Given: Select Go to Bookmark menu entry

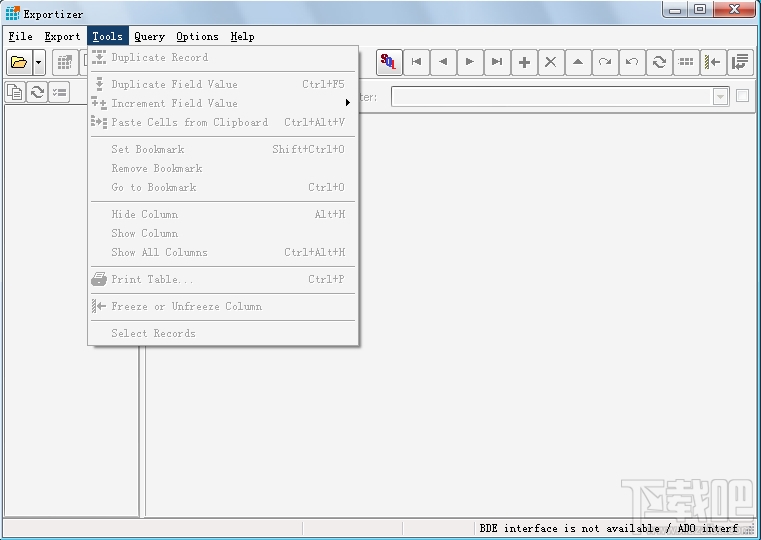Looking at the screenshot, I should click(223, 187).
